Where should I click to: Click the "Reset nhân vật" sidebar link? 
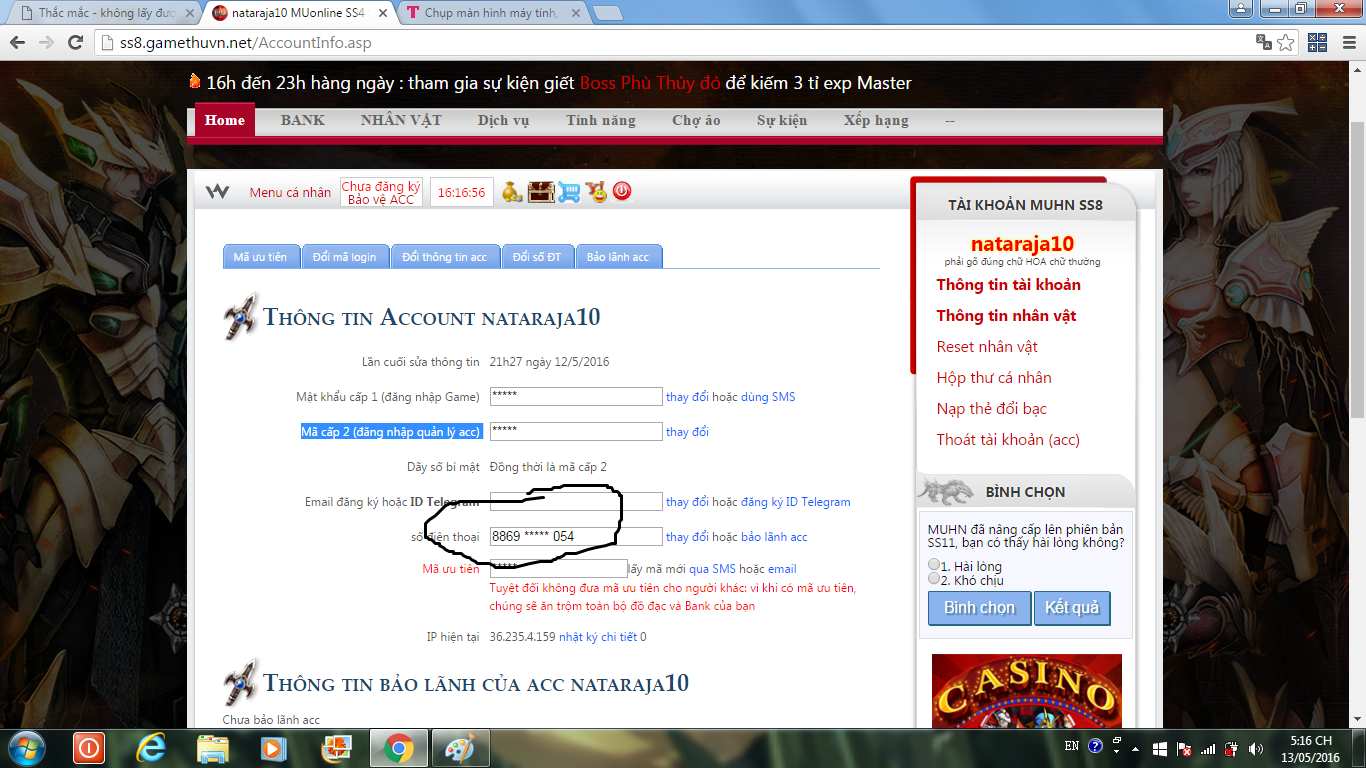pos(986,347)
